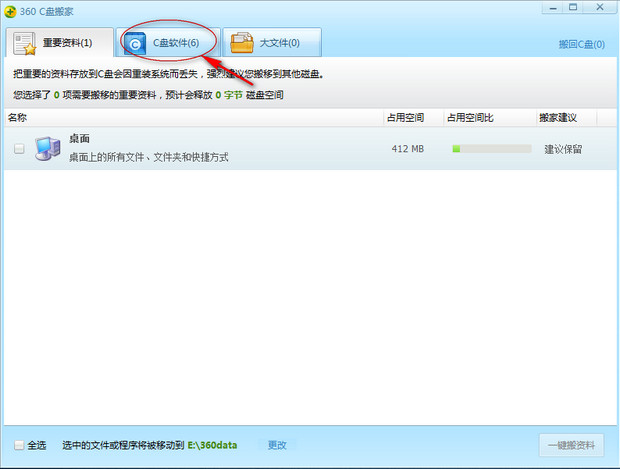
Task: Sort by the 名称 column header
Action: click(194, 117)
